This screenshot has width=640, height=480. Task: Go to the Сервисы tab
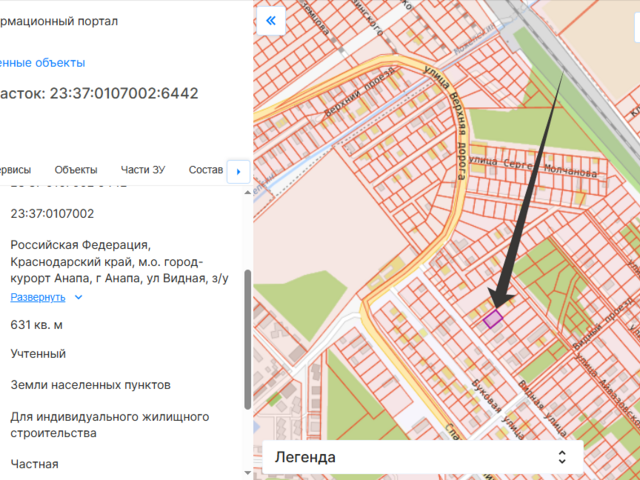pos(14,169)
